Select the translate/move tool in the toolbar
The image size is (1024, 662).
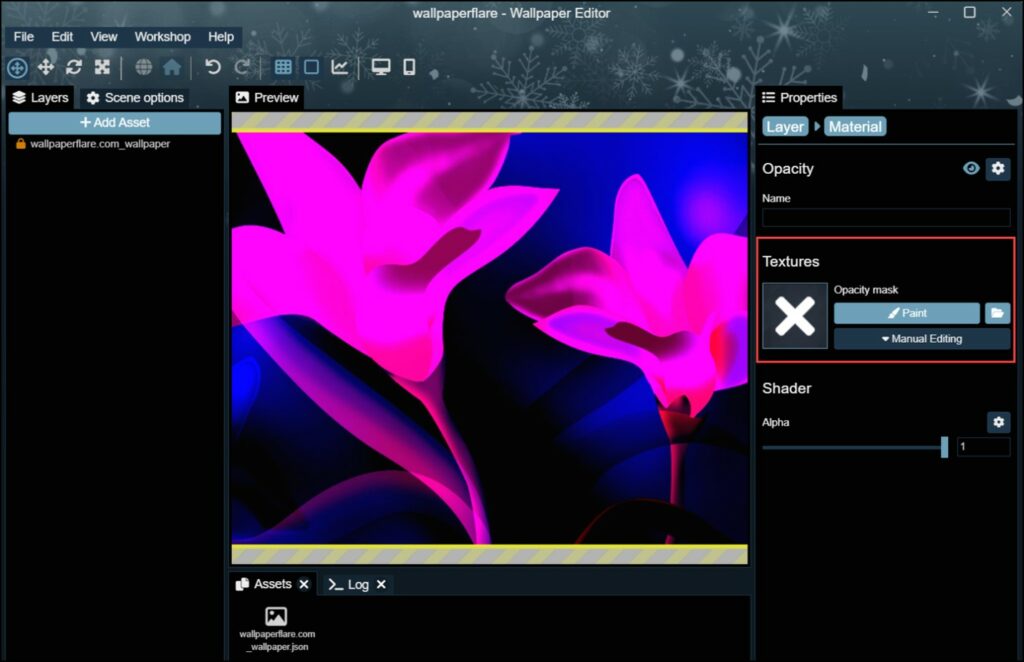[x=45, y=67]
